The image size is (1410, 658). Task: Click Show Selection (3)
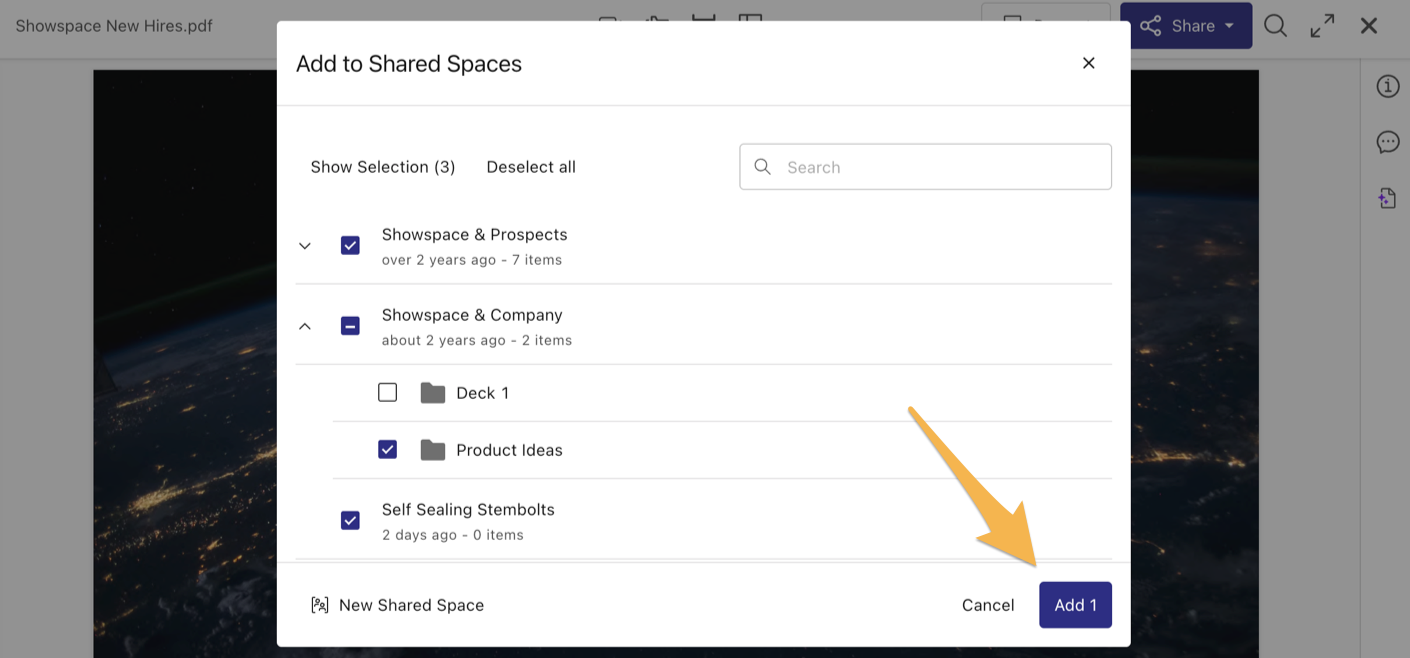click(382, 166)
